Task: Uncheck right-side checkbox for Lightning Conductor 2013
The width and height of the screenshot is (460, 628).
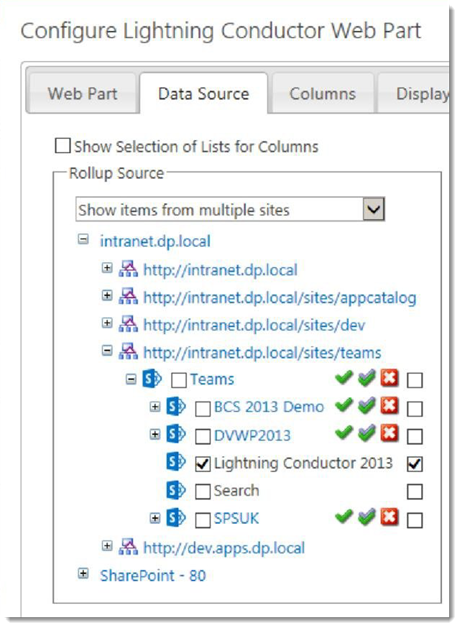Action: coord(414,464)
